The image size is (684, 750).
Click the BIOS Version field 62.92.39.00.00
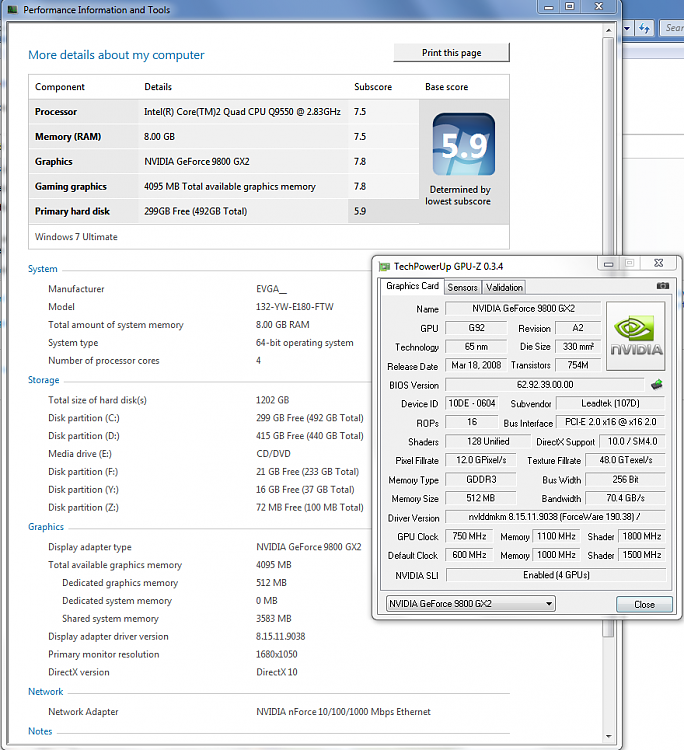[x=545, y=385]
